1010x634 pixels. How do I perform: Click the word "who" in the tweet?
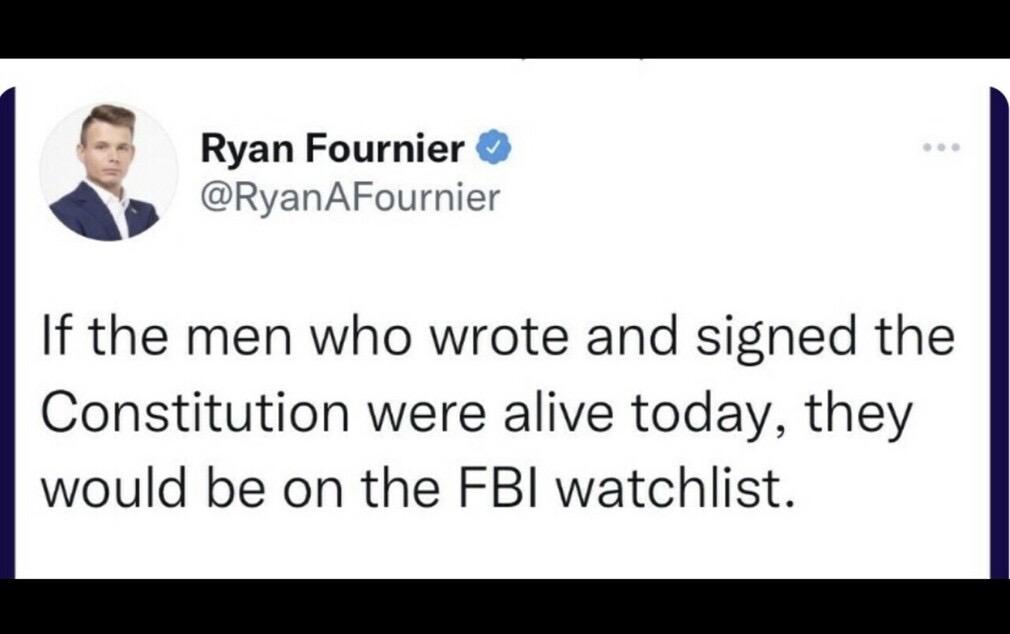click(x=375, y=341)
